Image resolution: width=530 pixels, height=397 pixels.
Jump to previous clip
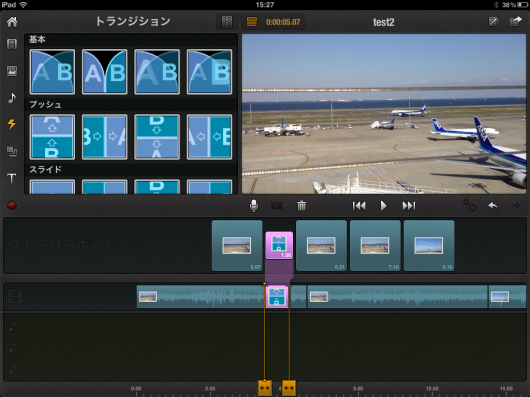pos(359,206)
